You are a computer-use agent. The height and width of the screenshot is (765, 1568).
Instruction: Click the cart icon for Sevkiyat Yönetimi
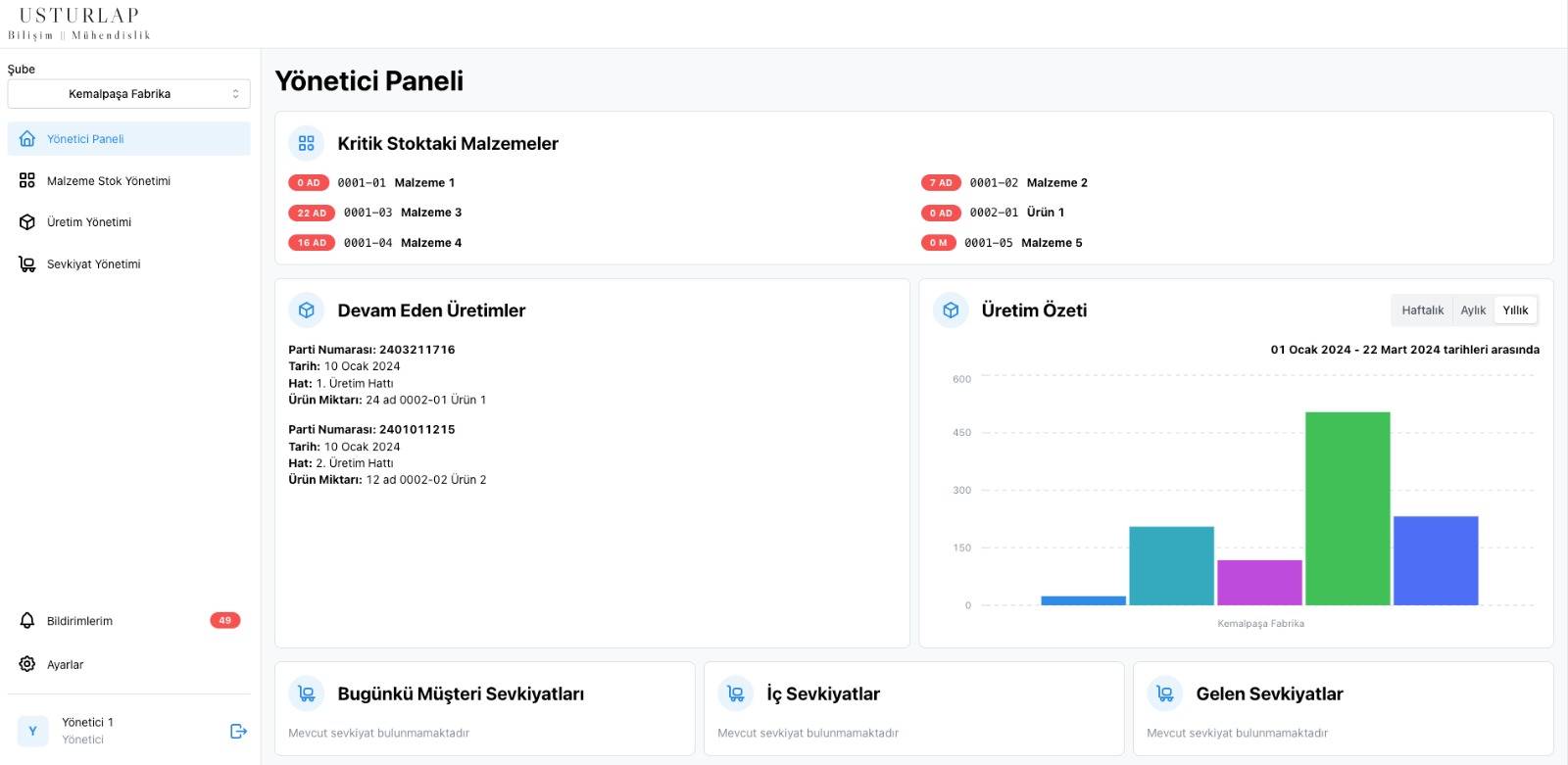27,264
